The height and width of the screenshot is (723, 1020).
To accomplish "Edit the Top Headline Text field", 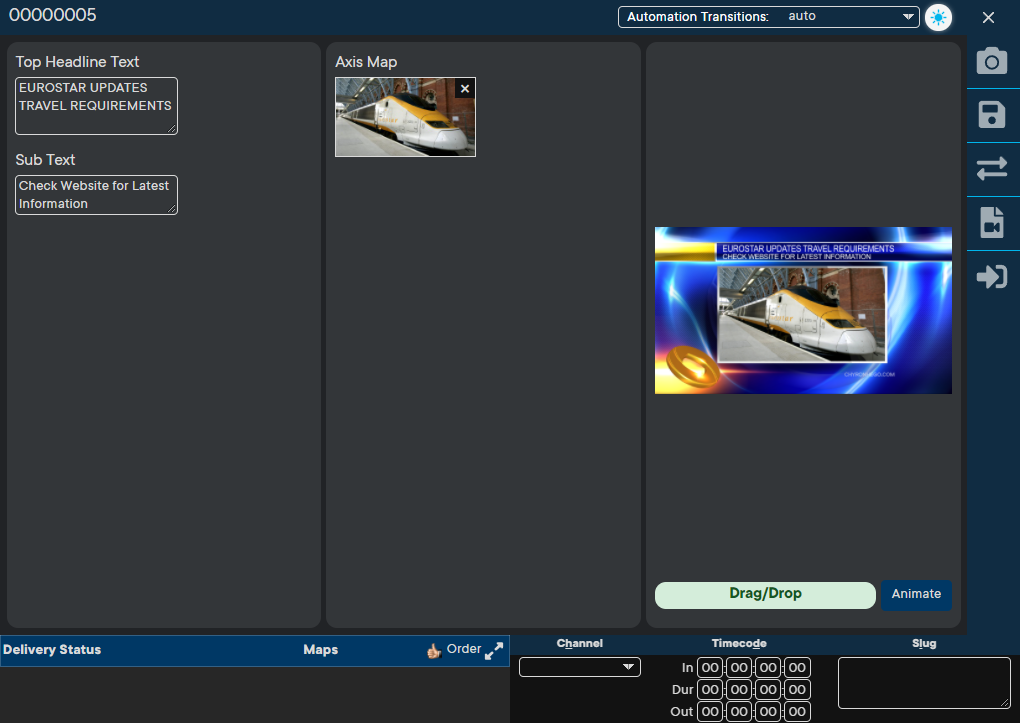I will click(x=96, y=106).
